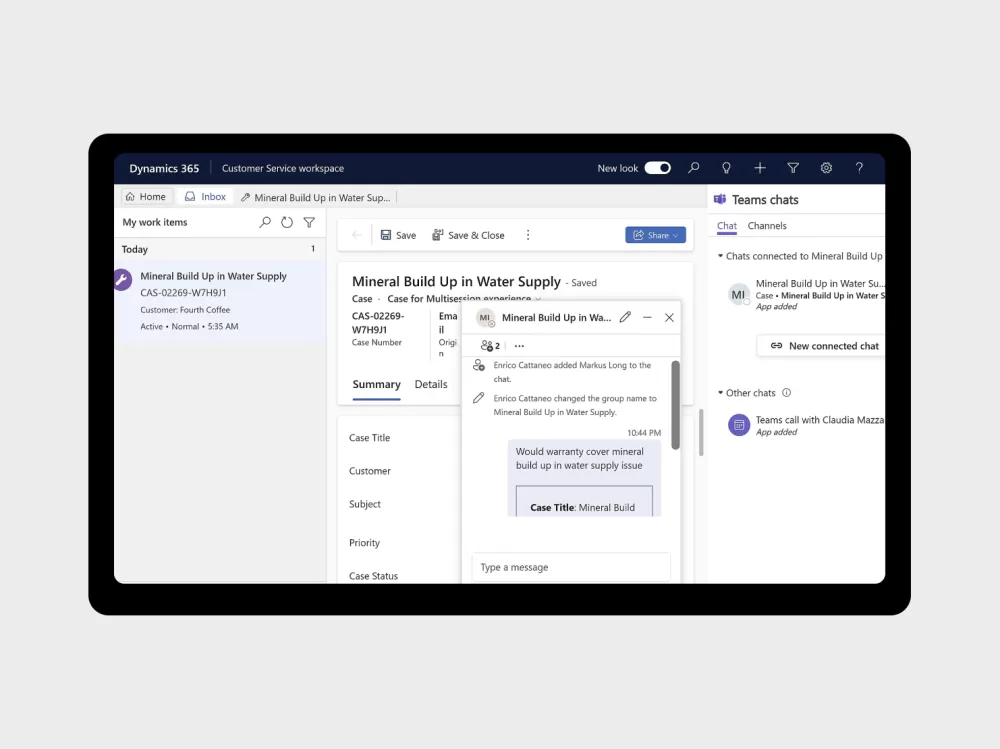Click the plus icon to create new record

tap(760, 168)
